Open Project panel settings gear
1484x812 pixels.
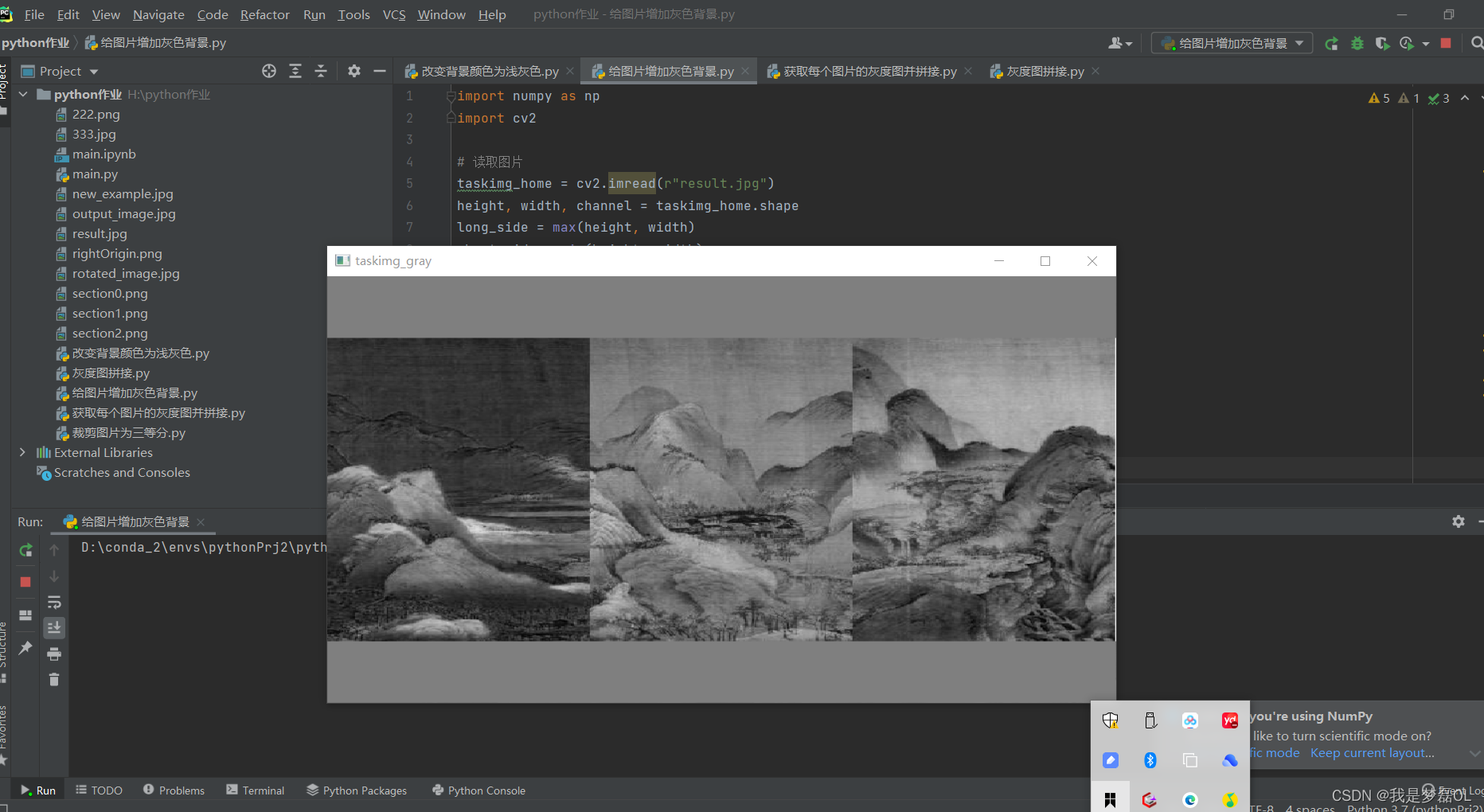tap(354, 71)
